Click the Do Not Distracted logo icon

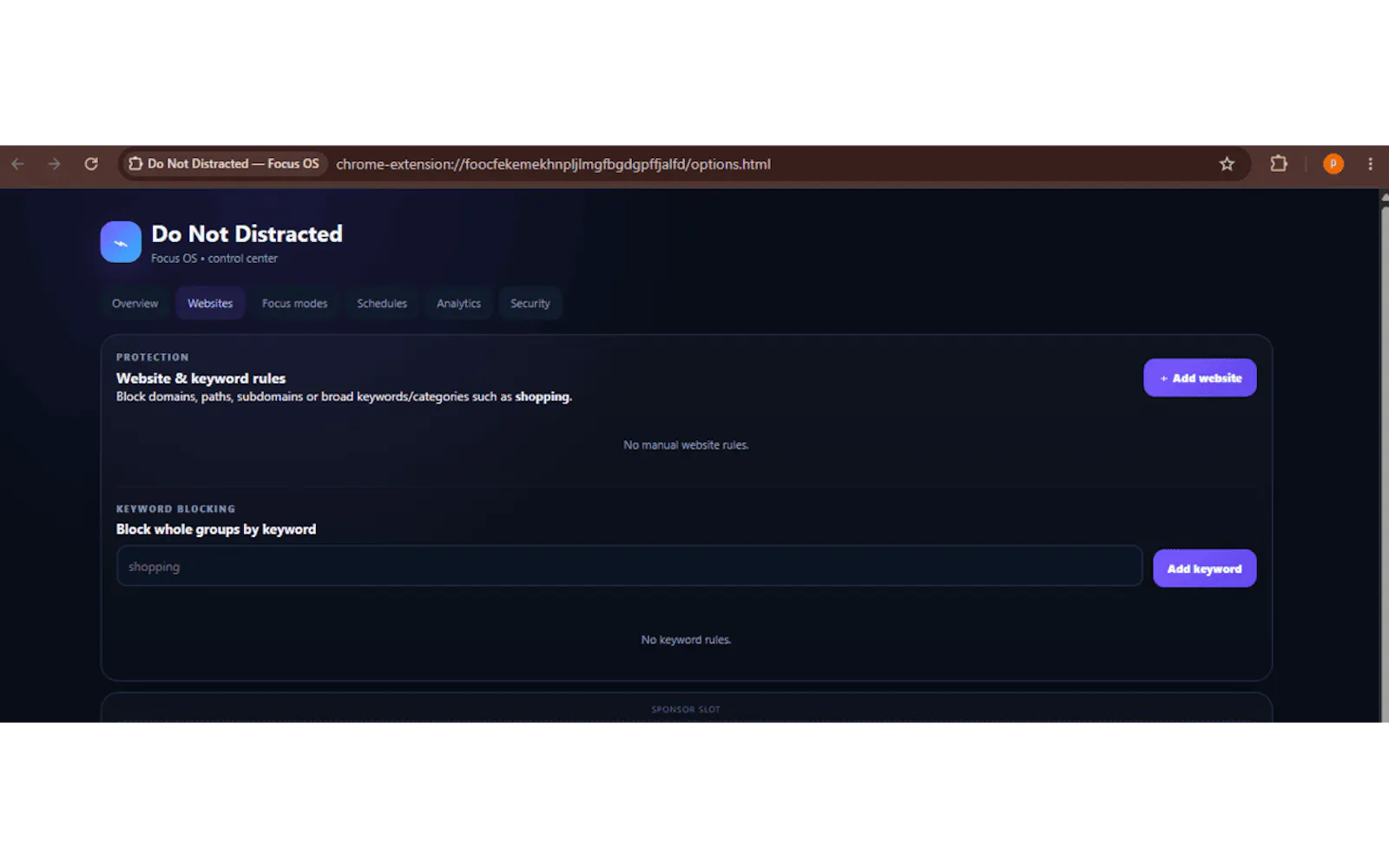point(121,242)
